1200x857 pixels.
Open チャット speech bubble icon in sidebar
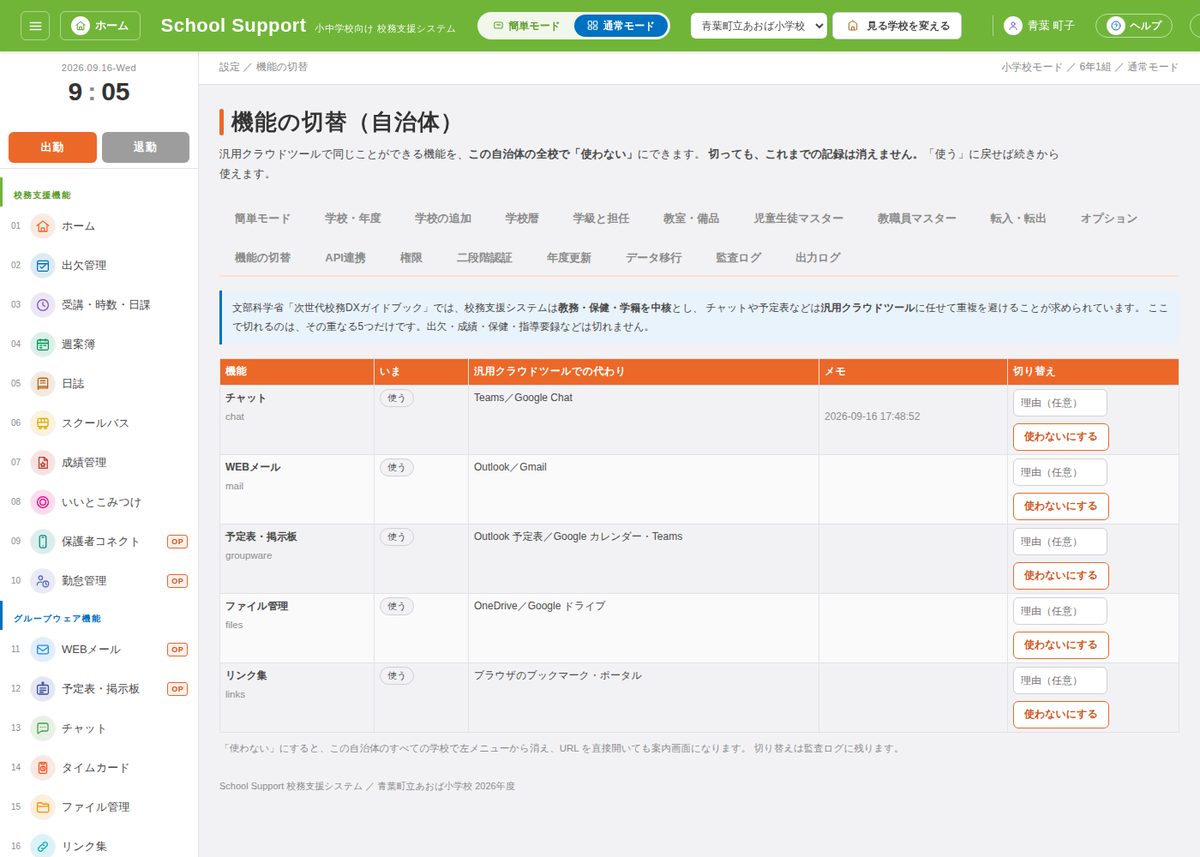pos(43,728)
